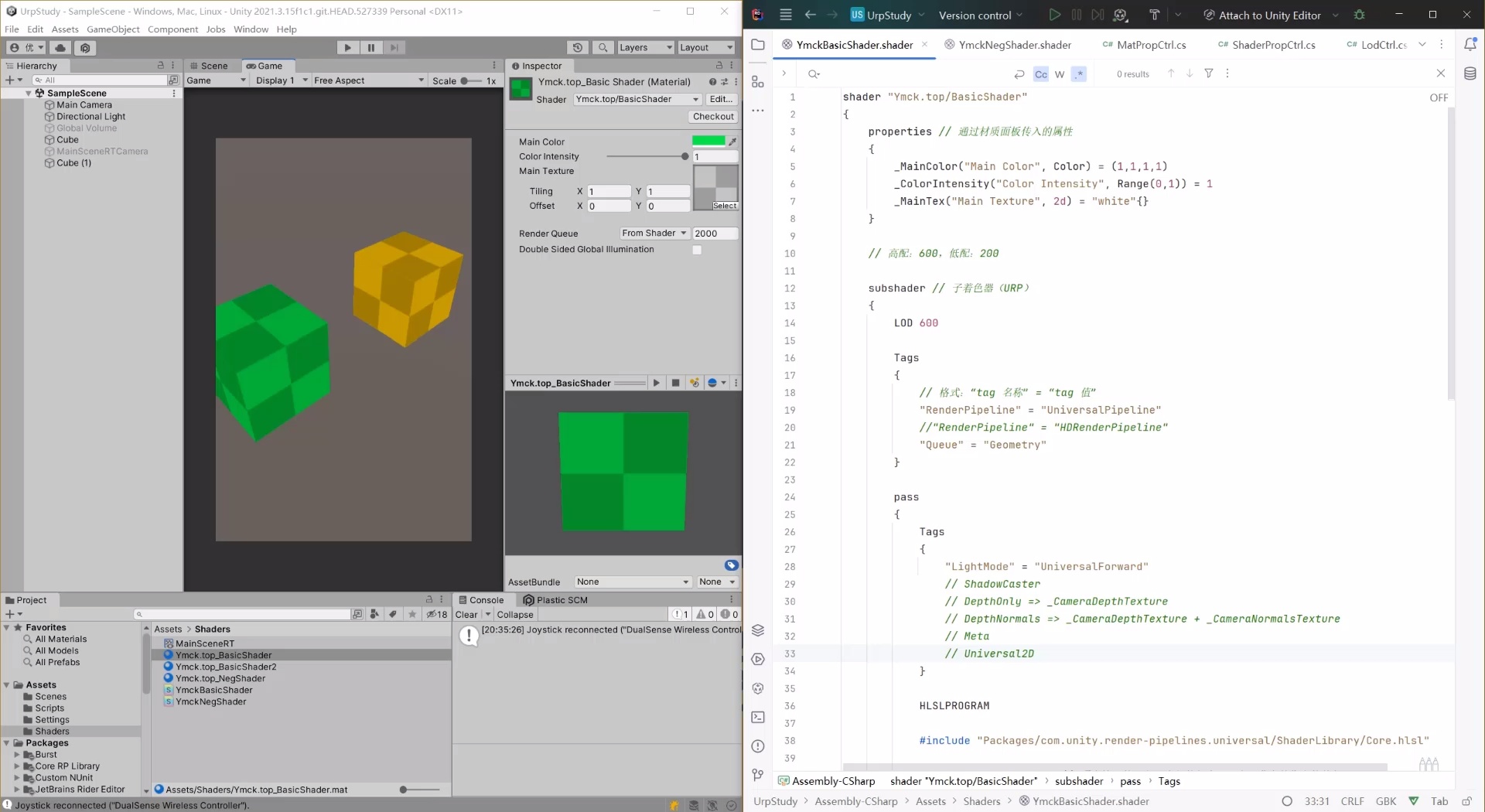Image resolution: width=1485 pixels, height=812 pixels.
Task: Open the Window menu in Unity
Action: click(251, 29)
